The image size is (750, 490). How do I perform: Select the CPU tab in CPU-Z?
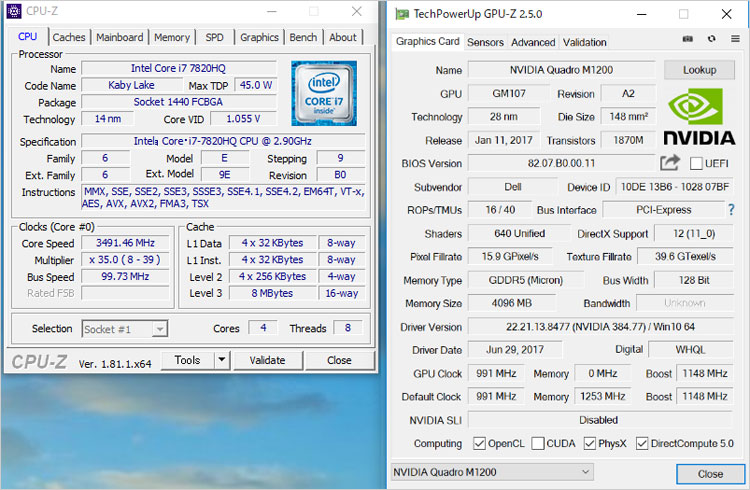[x=28, y=36]
